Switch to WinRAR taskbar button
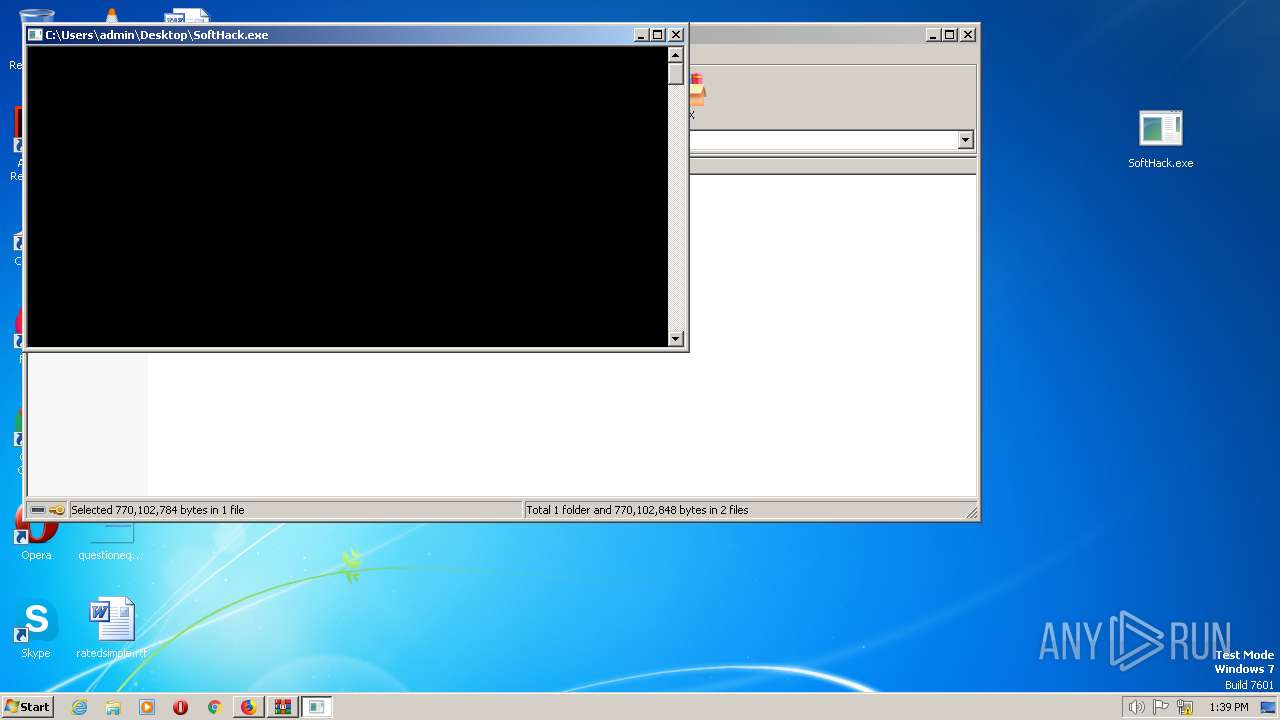This screenshot has width=1280, height=720. coord(282,707)
